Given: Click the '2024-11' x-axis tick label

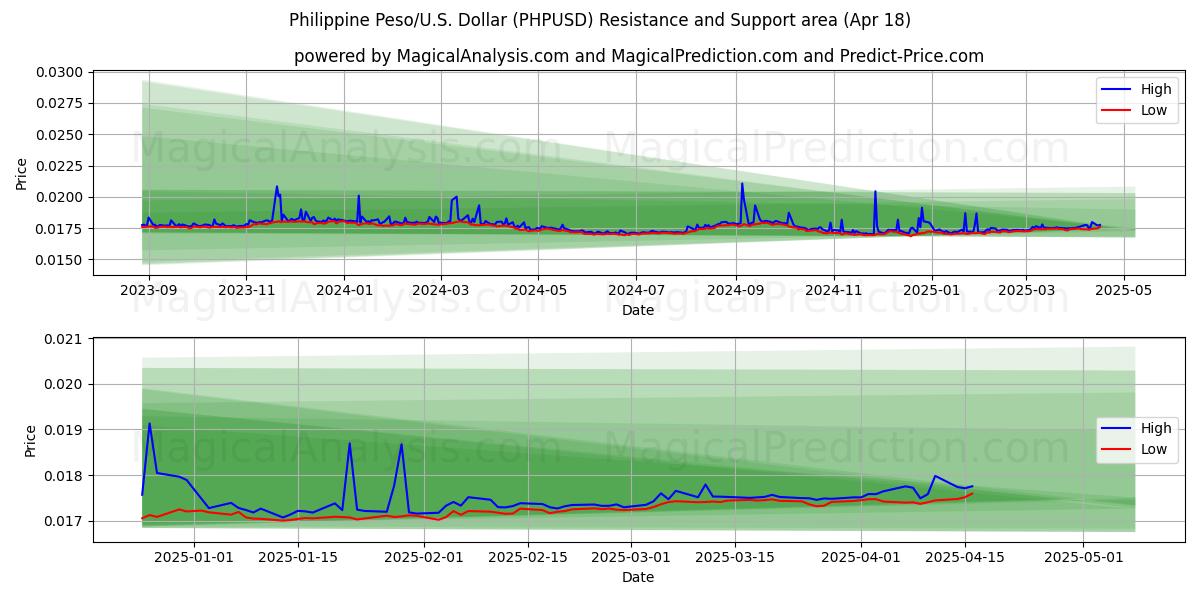Looking at the screenshot, I should click(x=833, y=290).
